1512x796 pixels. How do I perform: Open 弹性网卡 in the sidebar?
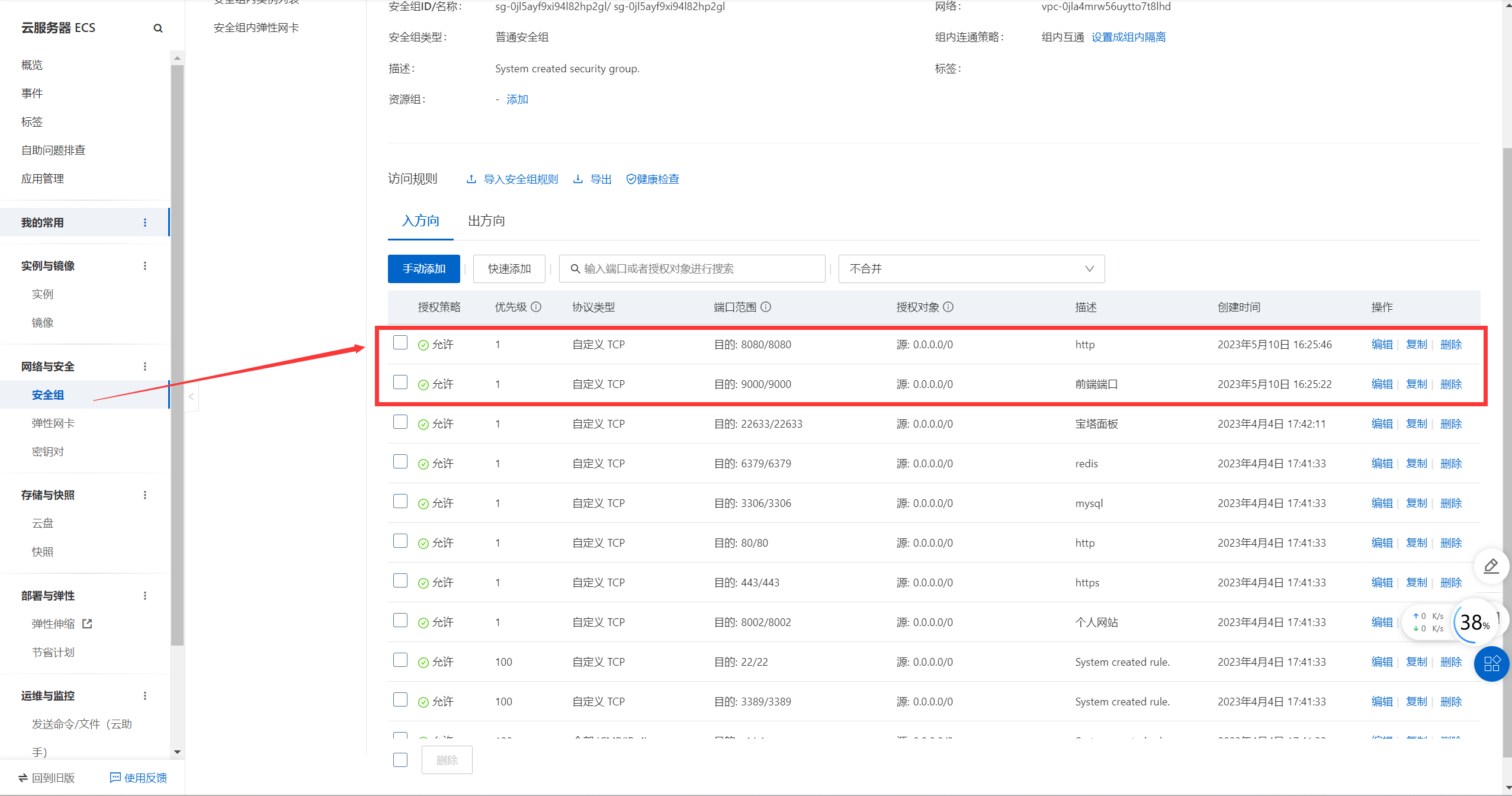pos(53,423)
